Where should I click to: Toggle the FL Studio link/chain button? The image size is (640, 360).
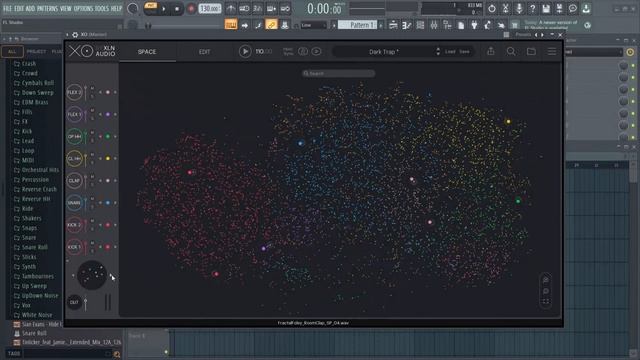tap(271, 25)
